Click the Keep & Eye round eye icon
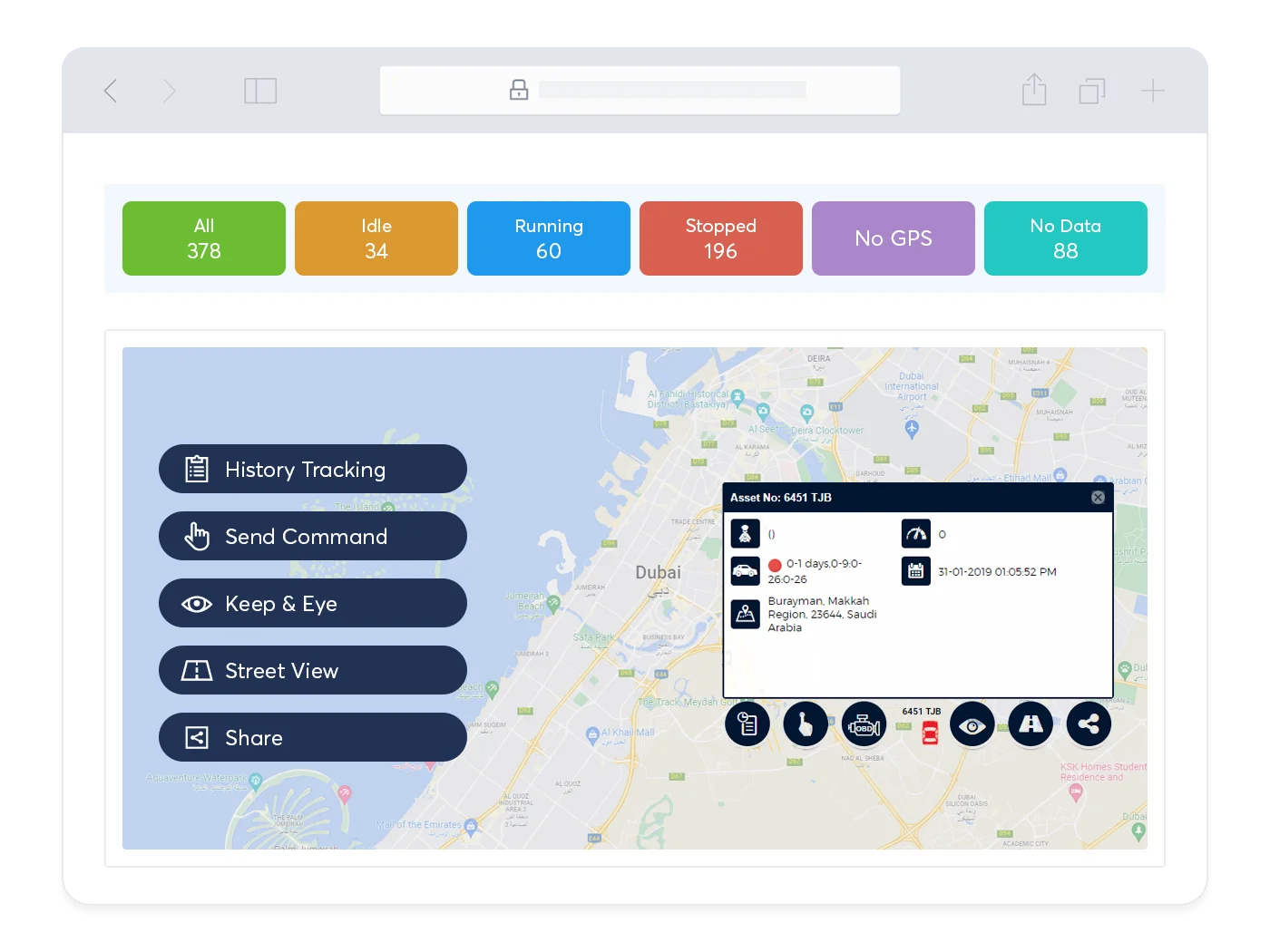 972,724
